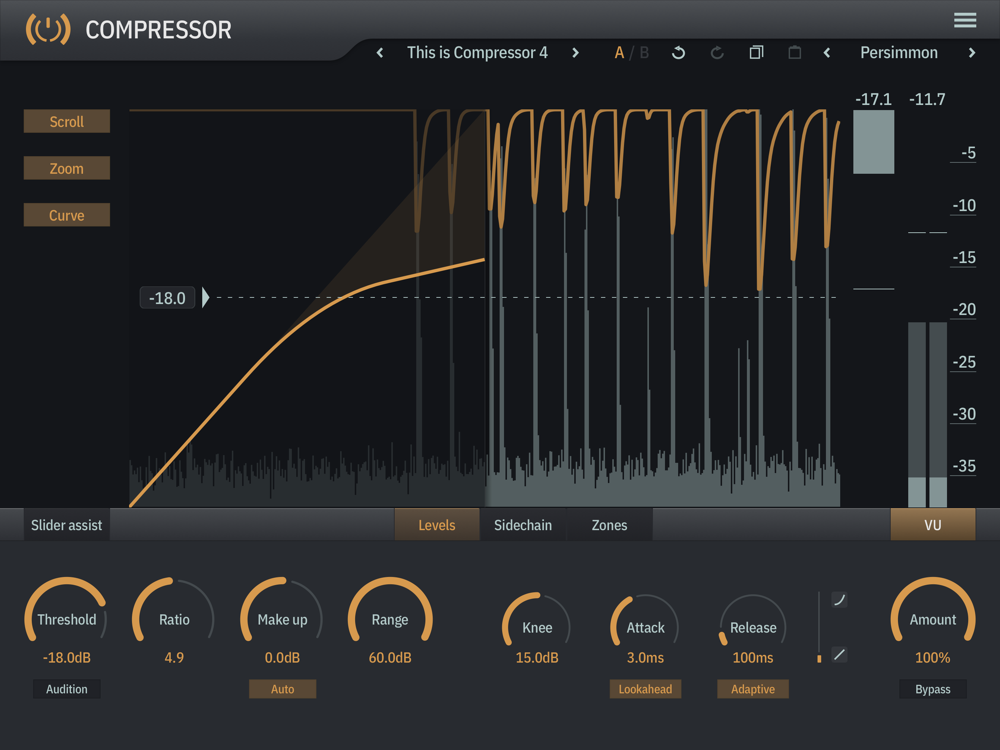This screenshot has height=750, width=1000.
Task: Click the undo icon
Action: (679, 53)
